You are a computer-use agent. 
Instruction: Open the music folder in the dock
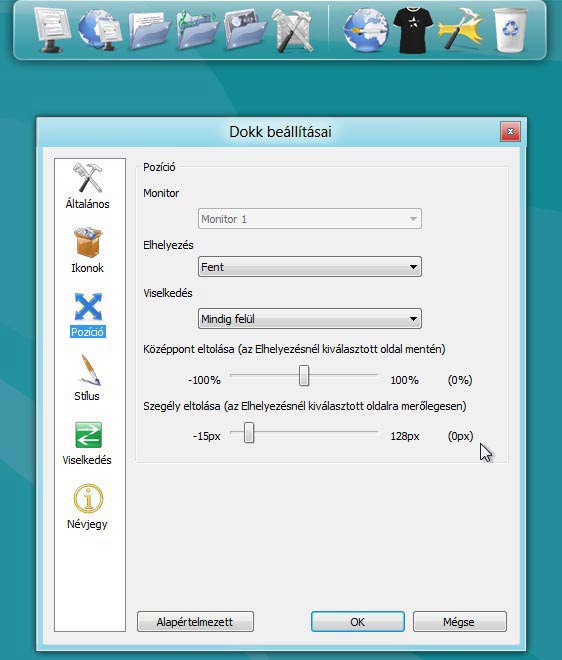click(197, 31)
